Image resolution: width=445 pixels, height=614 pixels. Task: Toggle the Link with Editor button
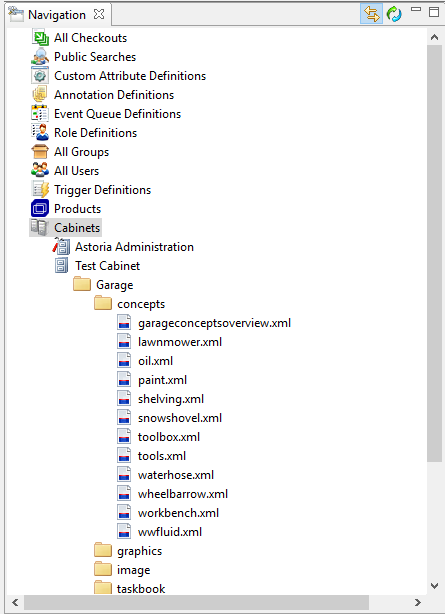[371, 14]
